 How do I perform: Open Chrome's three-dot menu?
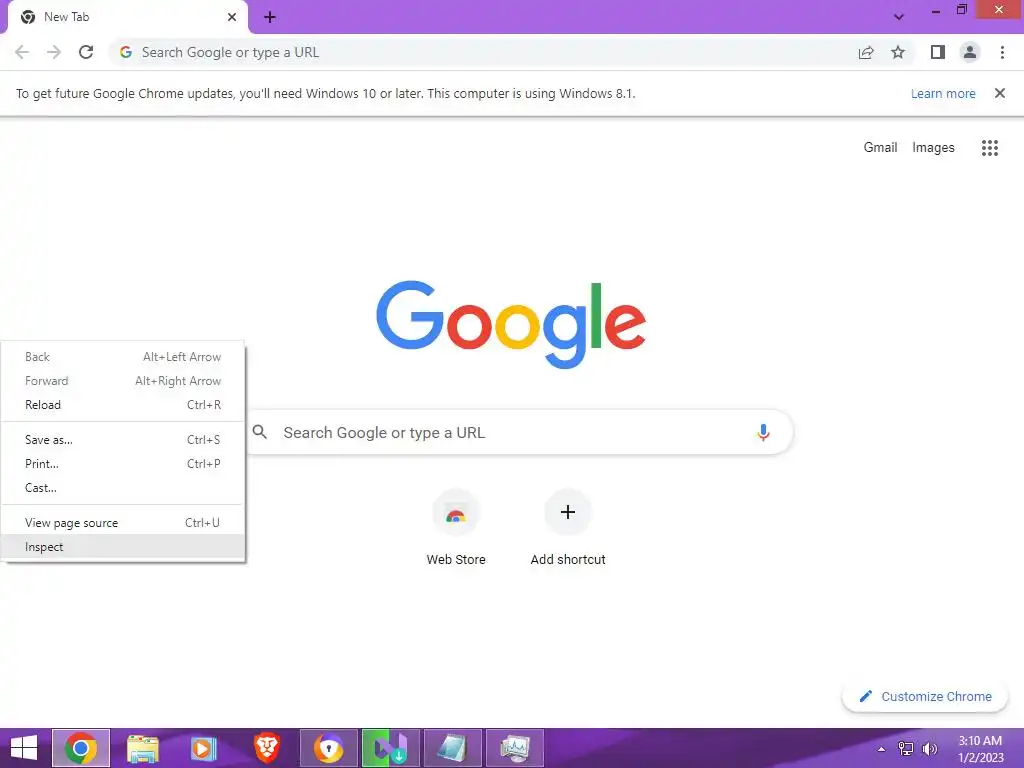[x=1002, y=52]
